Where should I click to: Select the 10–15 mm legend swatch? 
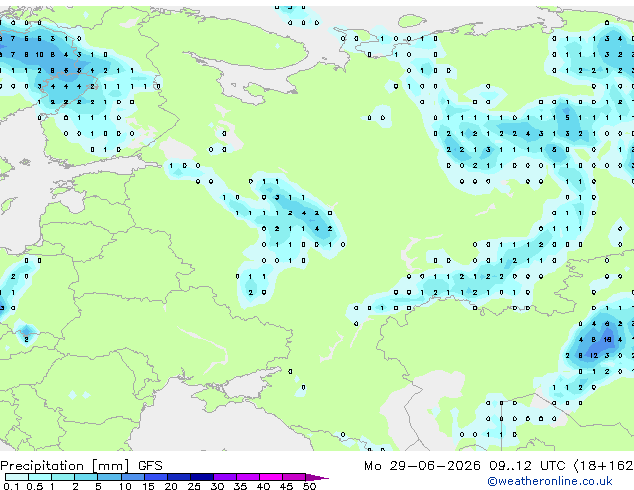coord(133,477)
